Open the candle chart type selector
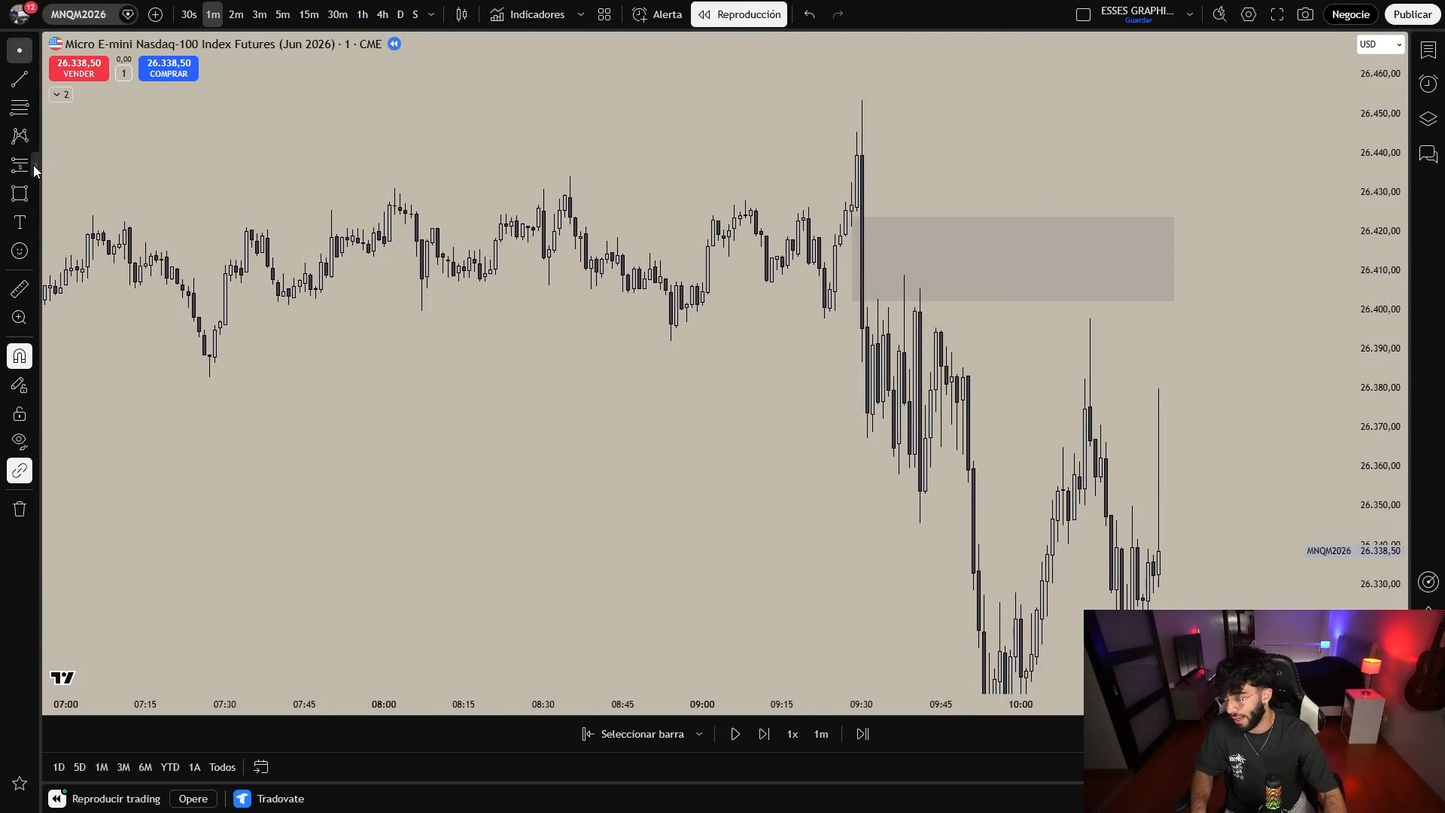 pos(462,15)
